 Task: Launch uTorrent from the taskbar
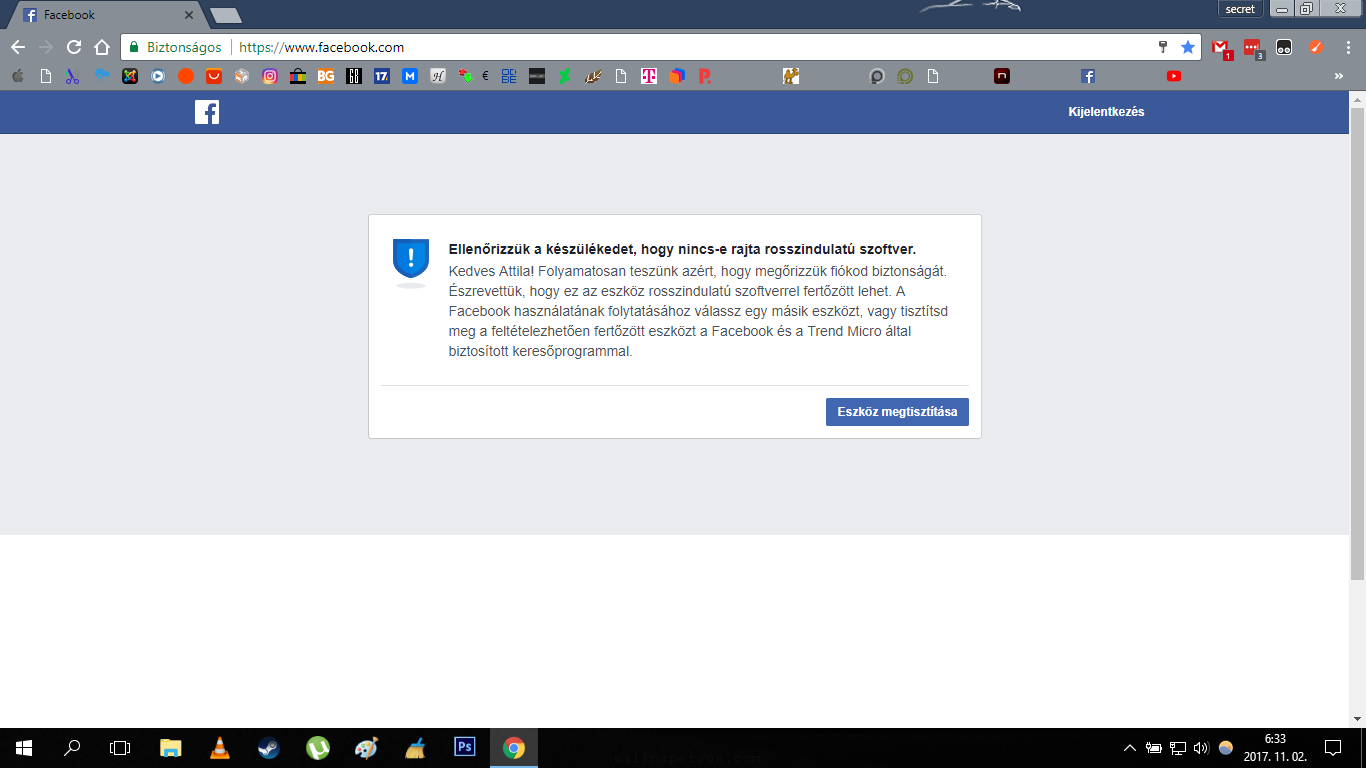pos(318,747)
